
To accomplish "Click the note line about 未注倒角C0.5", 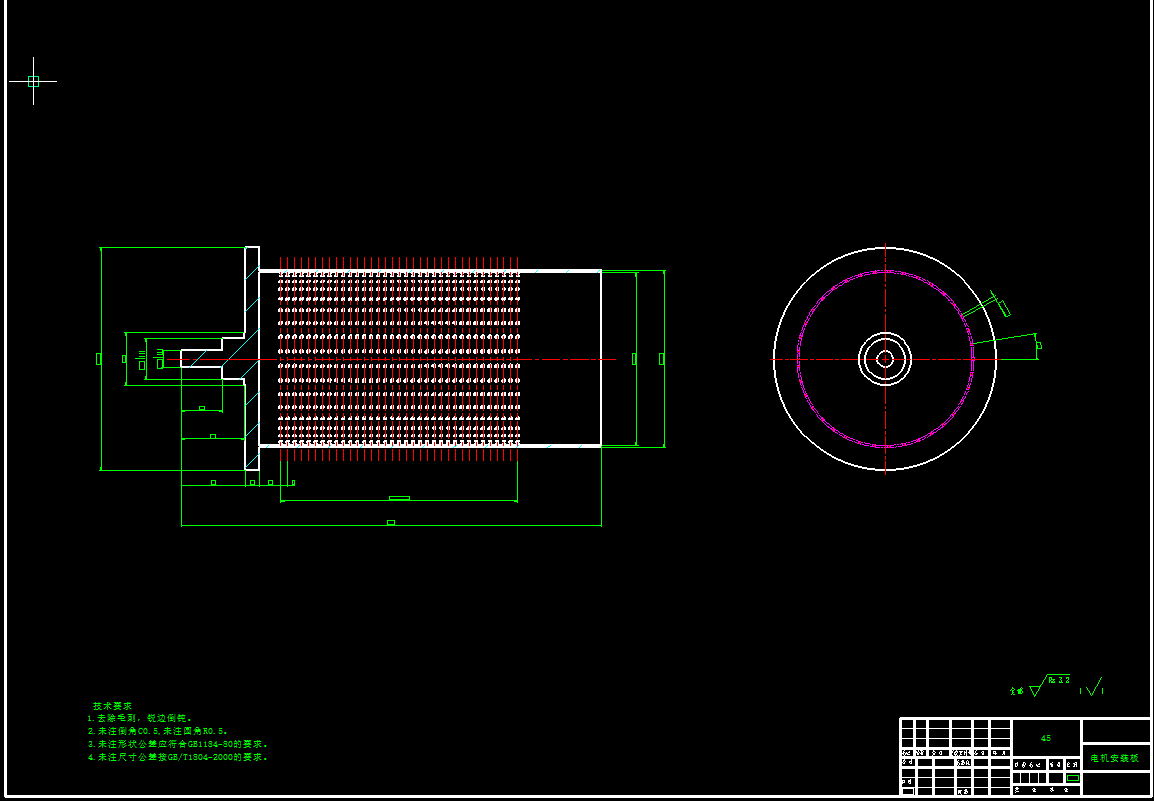I will (156, 731).
